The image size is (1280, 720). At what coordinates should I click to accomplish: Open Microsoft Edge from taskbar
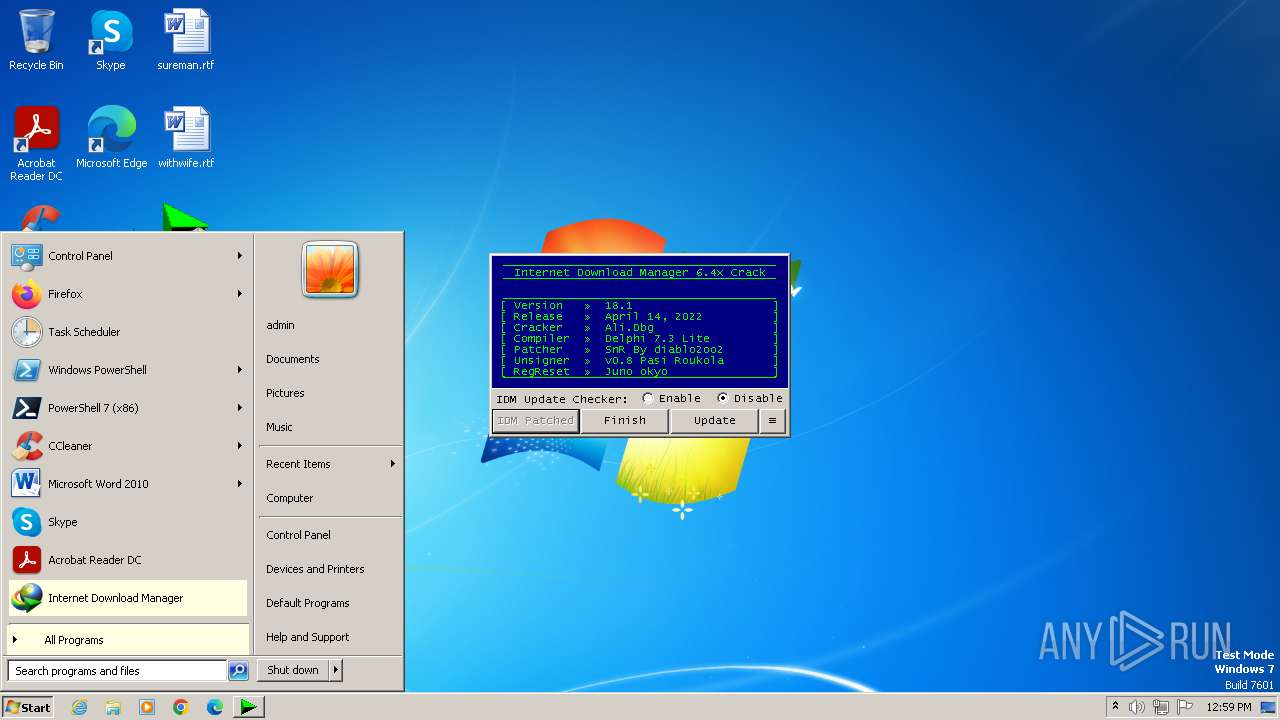pos(215,707)
